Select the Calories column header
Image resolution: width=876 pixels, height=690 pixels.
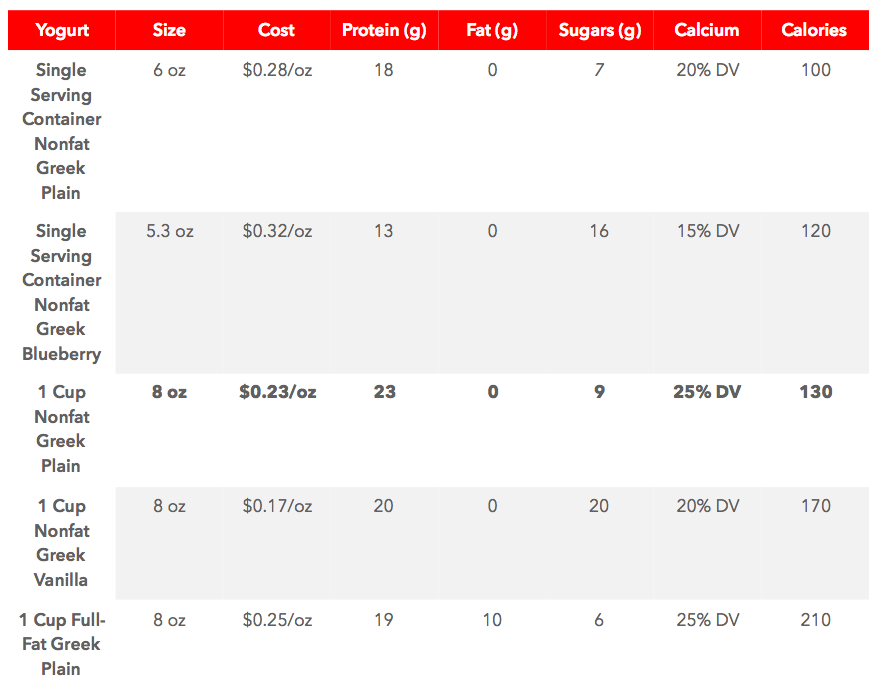pos(814,30)
